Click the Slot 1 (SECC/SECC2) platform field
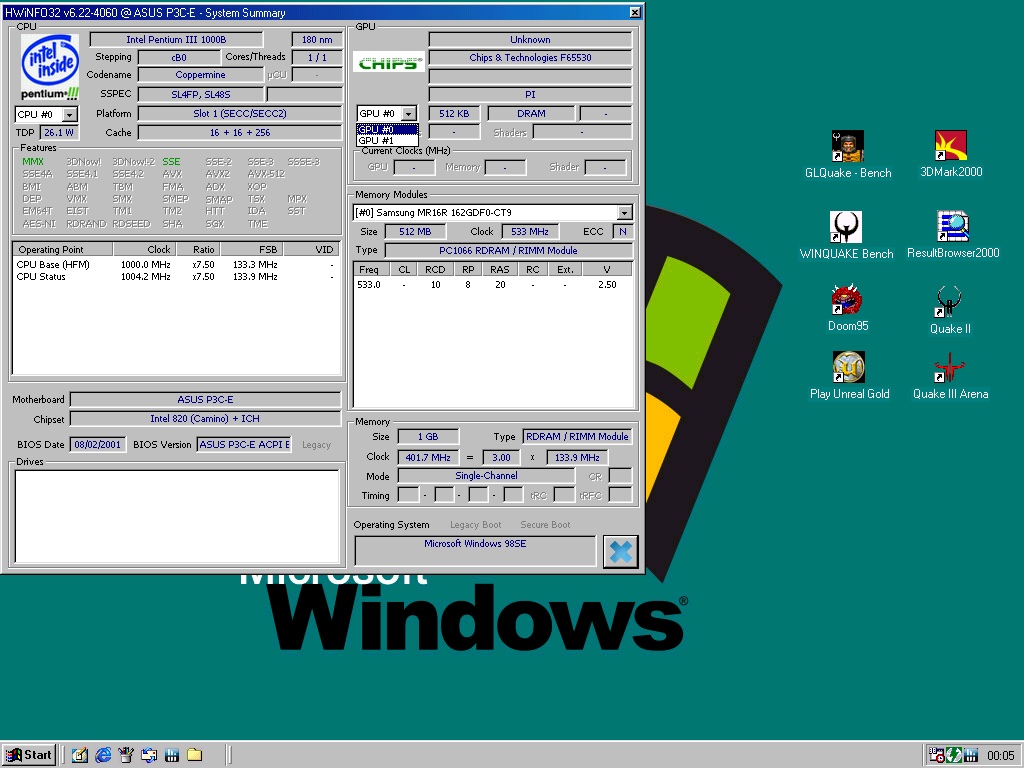1024x768 pixels. [x=240, y=114]
